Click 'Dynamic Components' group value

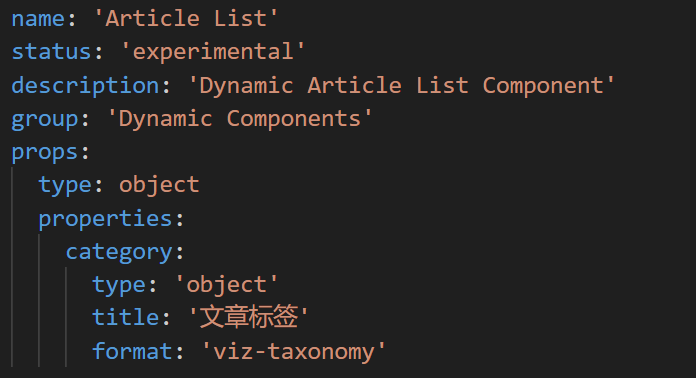240,119
